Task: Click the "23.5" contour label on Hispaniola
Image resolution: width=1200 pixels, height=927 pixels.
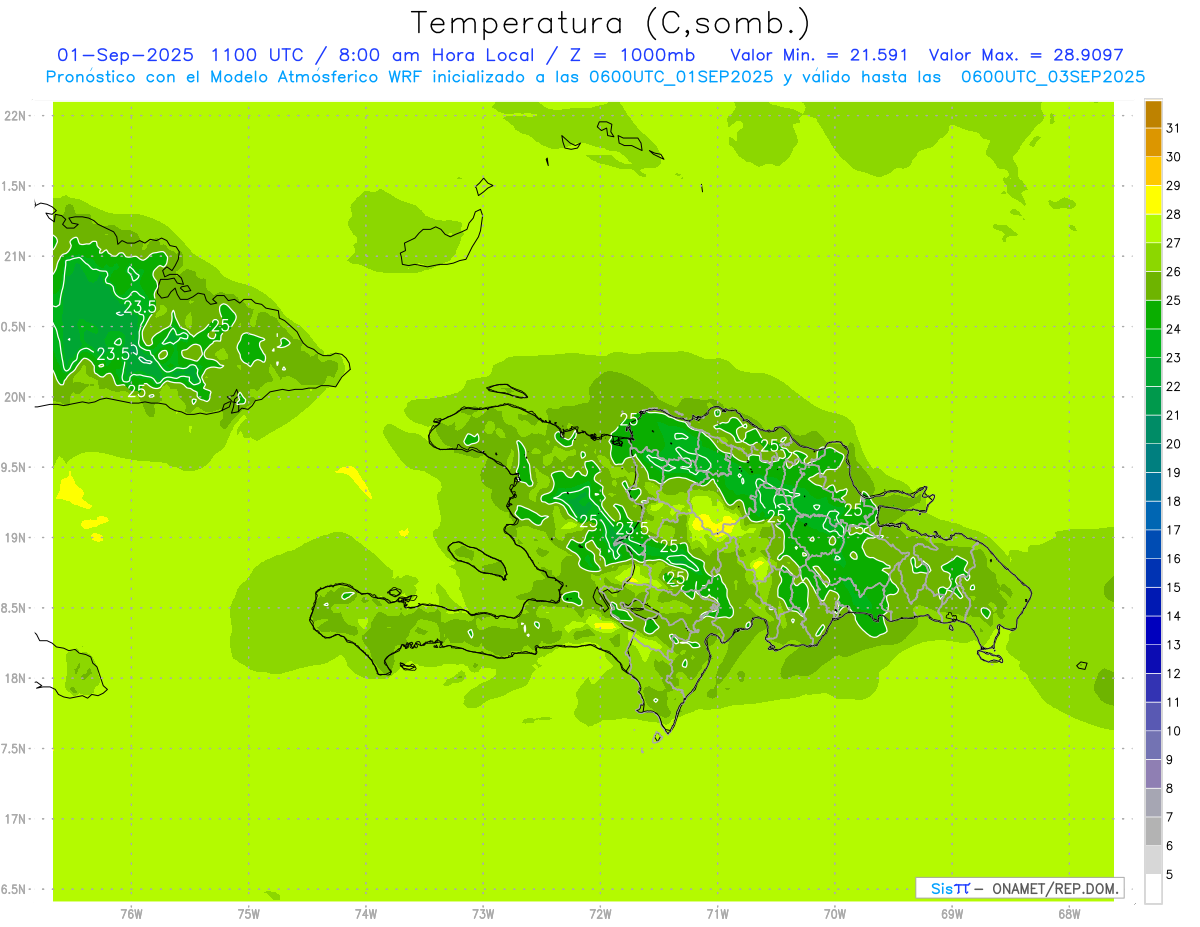Action: tap(632, 528)
